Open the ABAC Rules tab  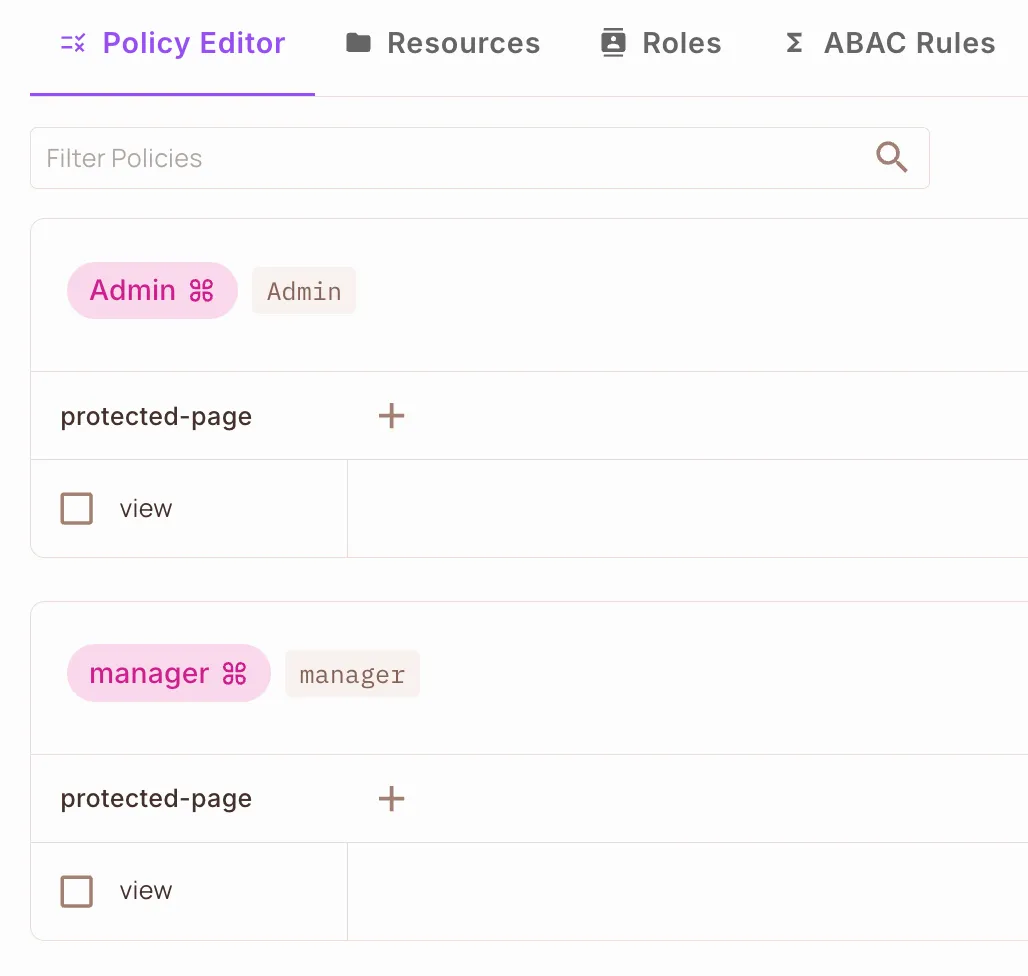(909, 43)
